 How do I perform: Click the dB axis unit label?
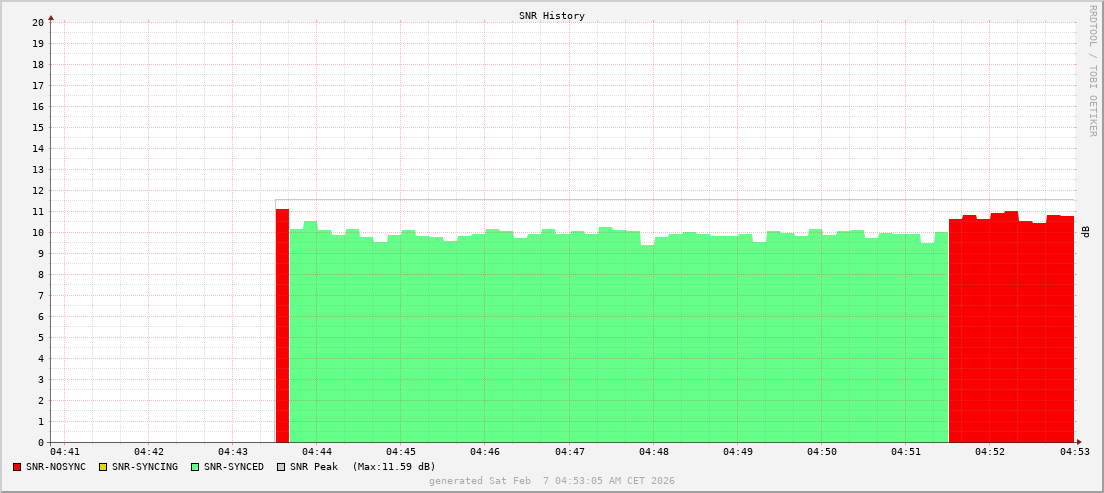point(1086,232)
